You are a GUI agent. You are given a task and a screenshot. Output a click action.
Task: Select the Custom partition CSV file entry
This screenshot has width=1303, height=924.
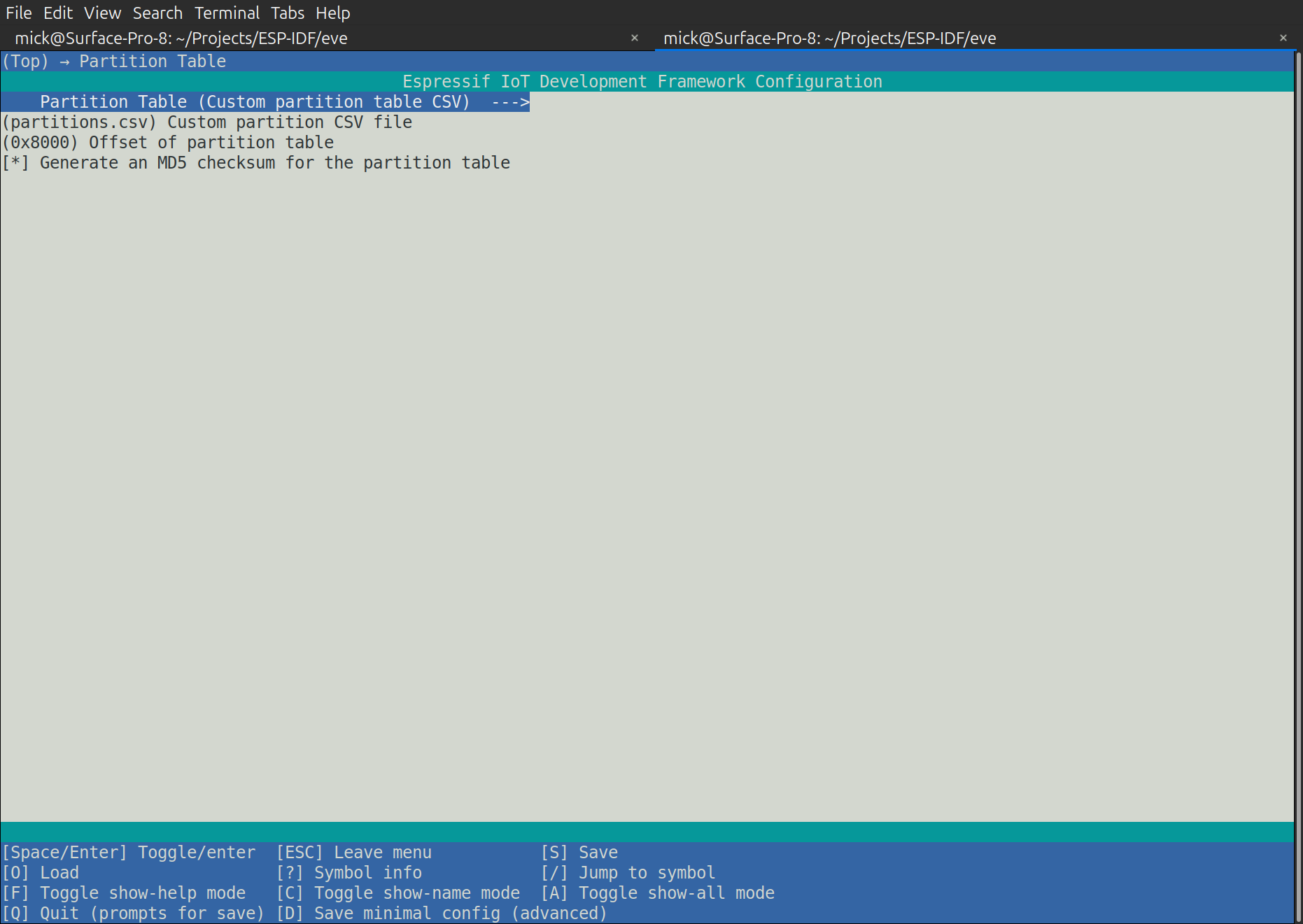click(x=207, y=122)
